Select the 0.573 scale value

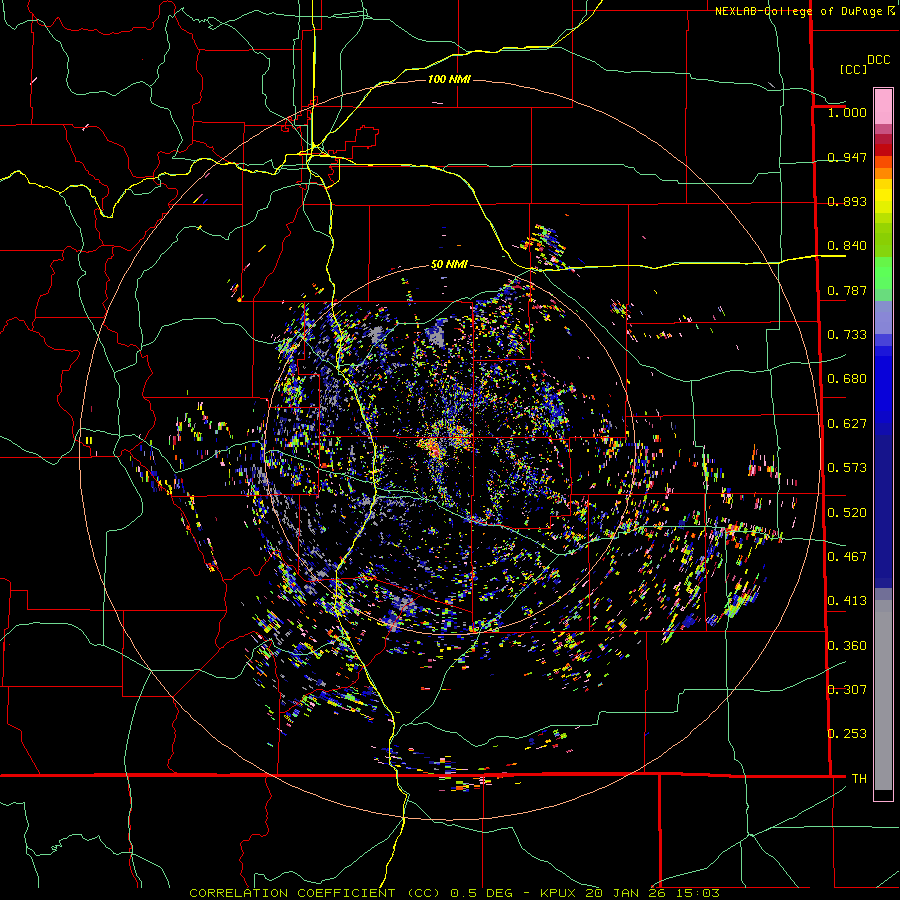point(847,468)
